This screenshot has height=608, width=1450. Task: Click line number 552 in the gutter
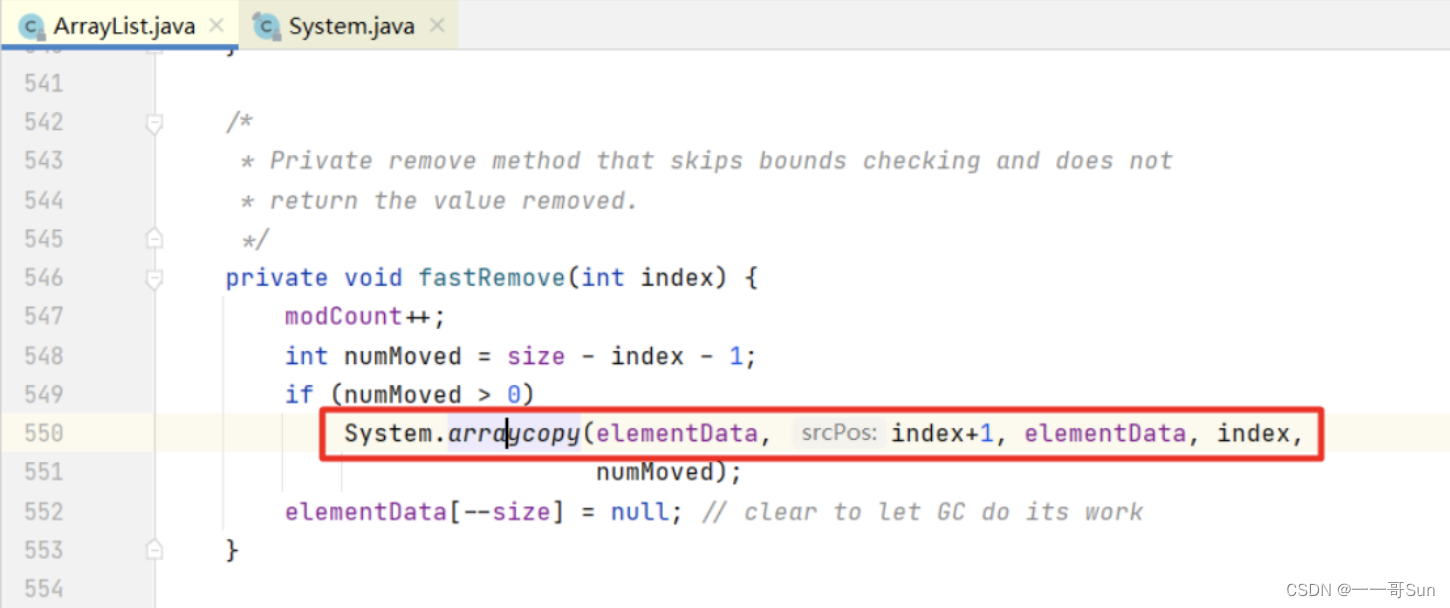43,511
